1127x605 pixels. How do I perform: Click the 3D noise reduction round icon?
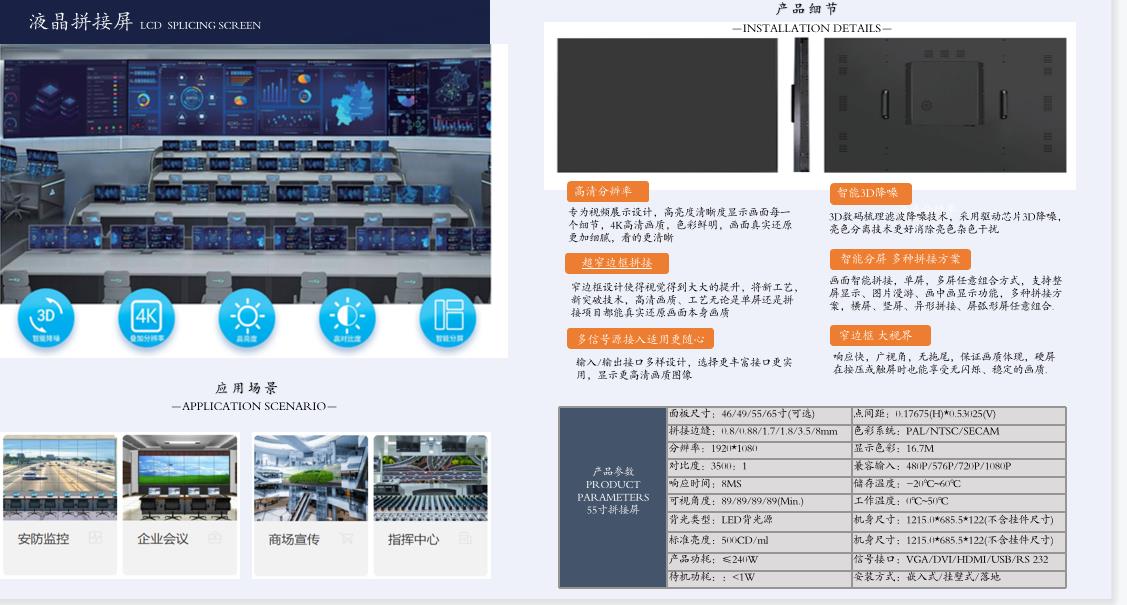pos(46,319)
